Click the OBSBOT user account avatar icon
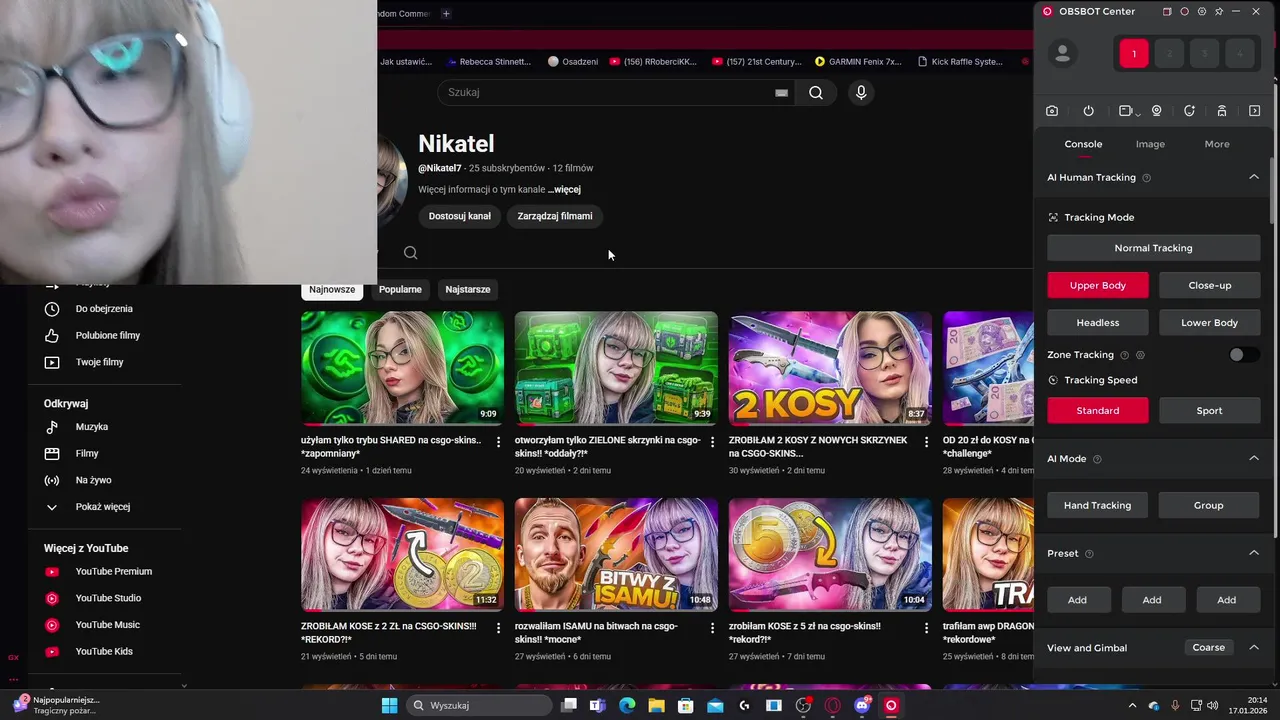The width and height of the screenshot is (1280, 720). (1062, 54)
